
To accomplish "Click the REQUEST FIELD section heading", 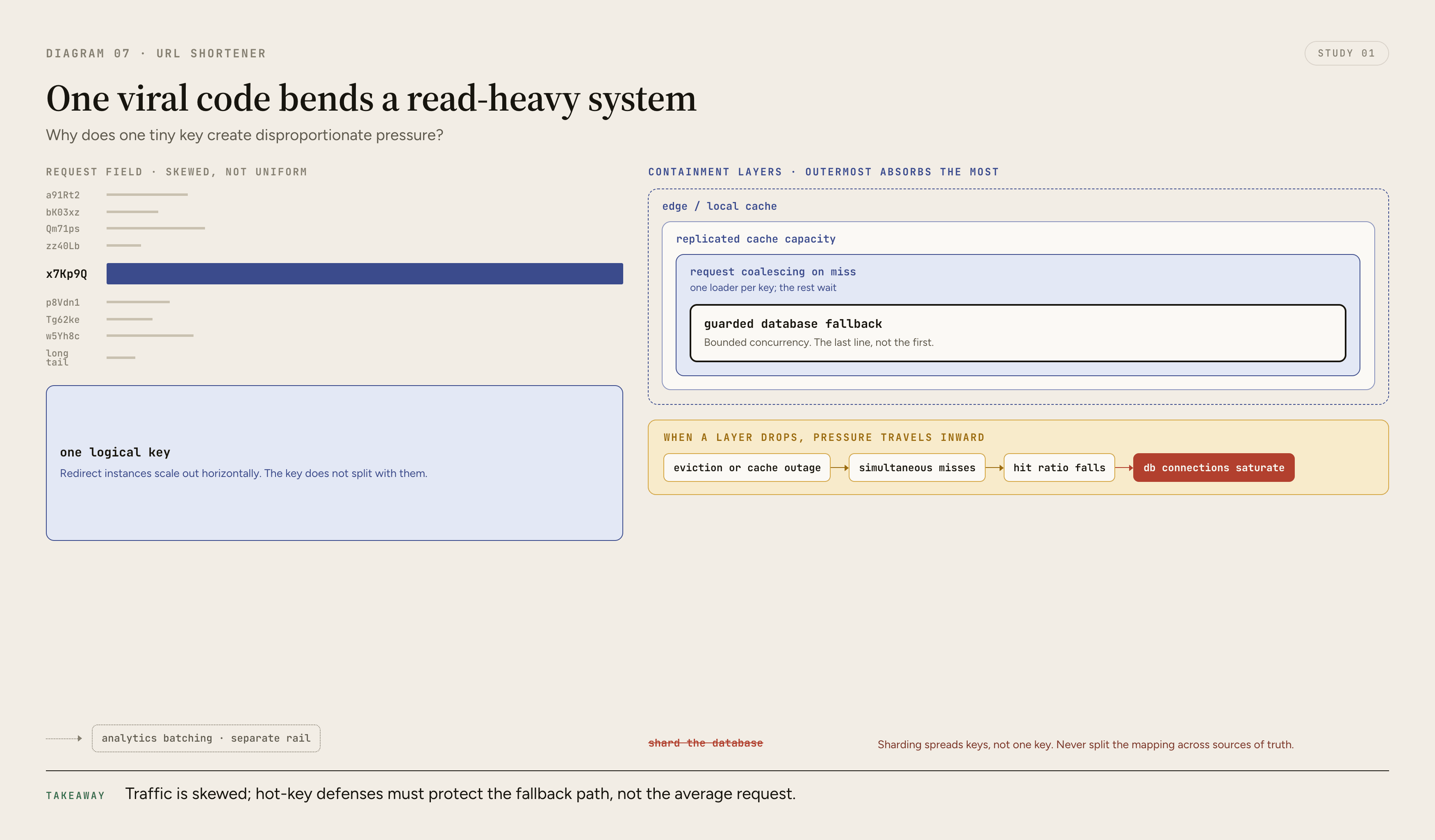I will [177, 172].
